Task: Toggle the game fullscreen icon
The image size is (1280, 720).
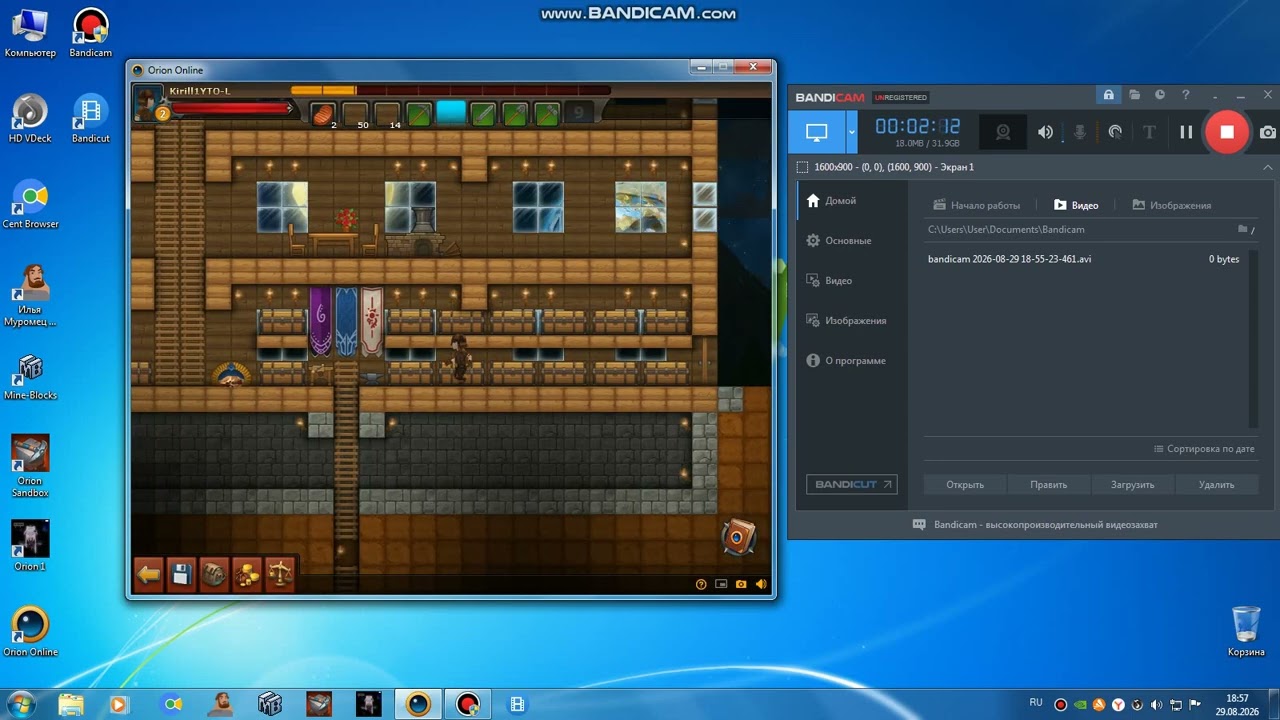Action: [721, 584]
